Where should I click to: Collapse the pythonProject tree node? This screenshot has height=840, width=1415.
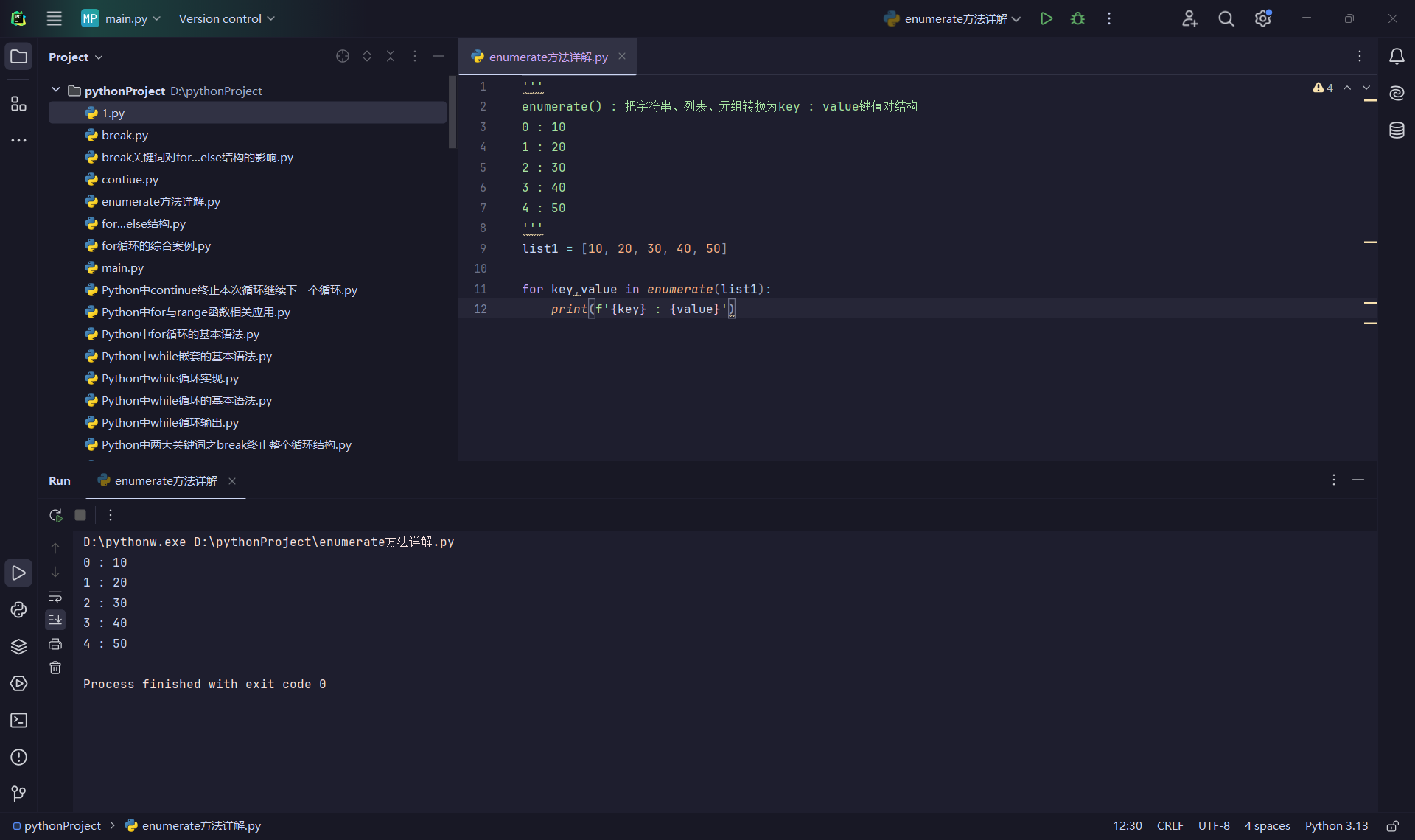pyautogui.click(x=56, y=90)
